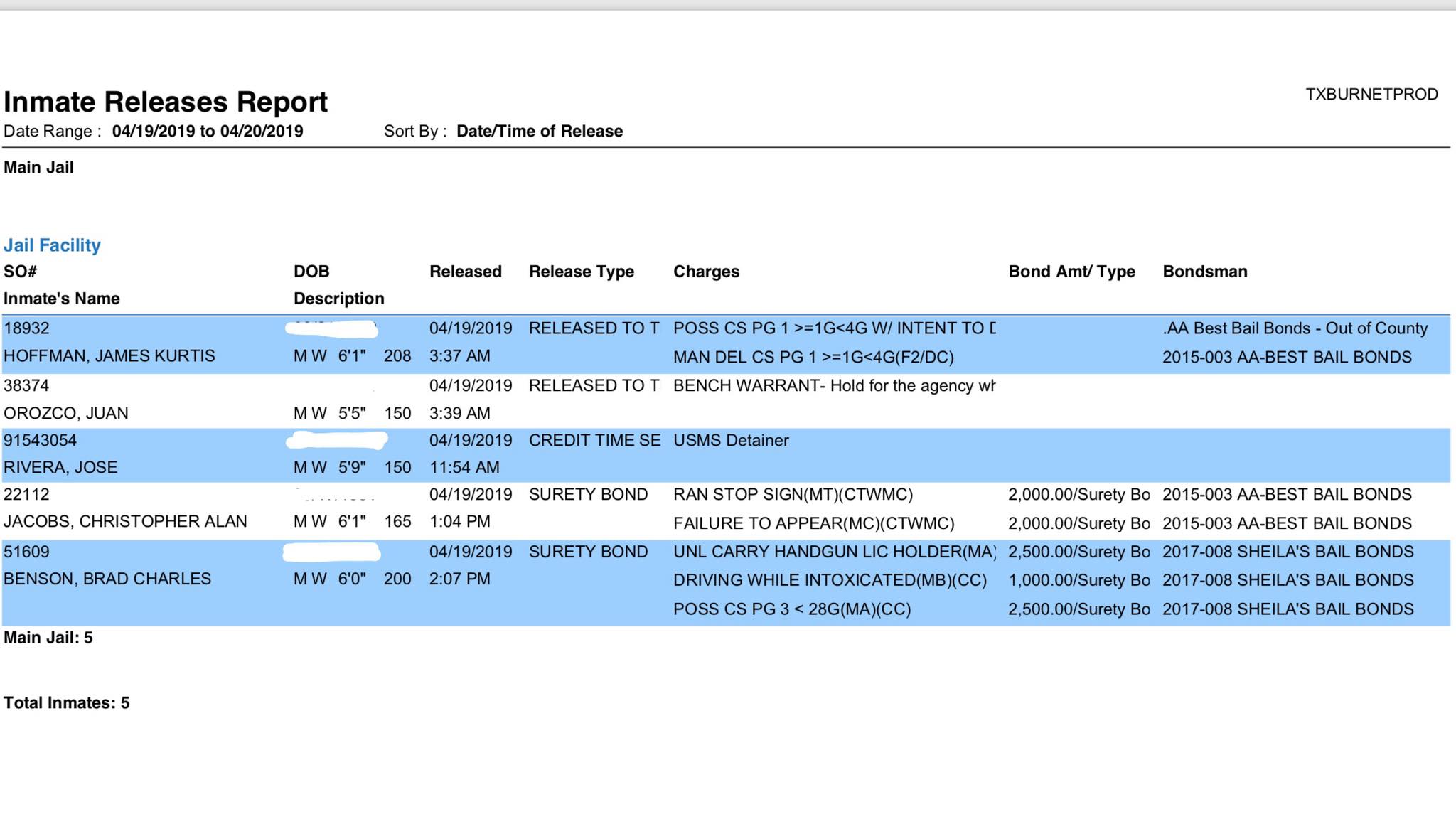This screenshot has height=819, width=1456.
Task: Click the Inmate Releases Report title
Action: click(166, 102)
